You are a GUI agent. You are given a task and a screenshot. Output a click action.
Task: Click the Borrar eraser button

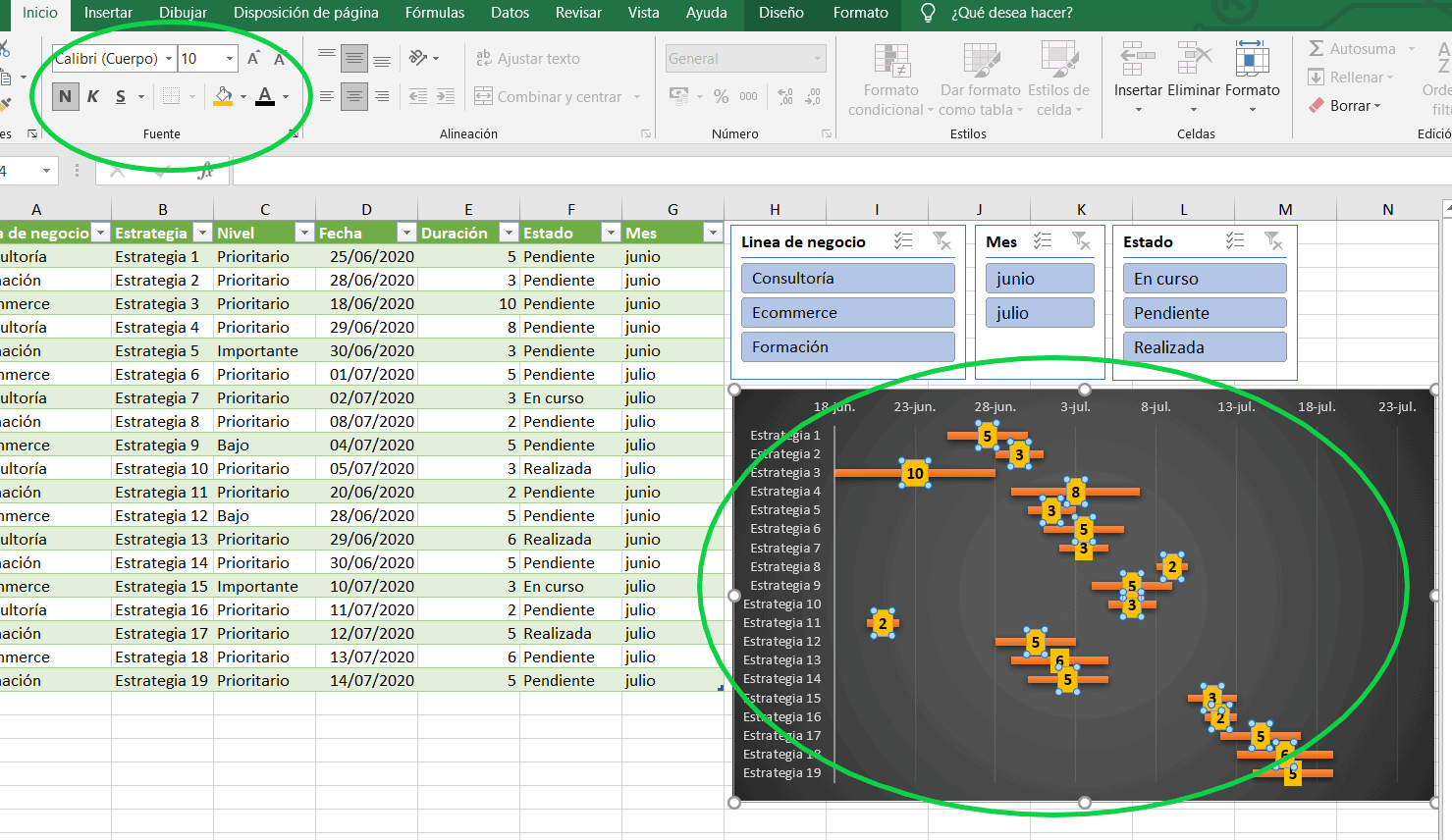[x=1345, y=106]
